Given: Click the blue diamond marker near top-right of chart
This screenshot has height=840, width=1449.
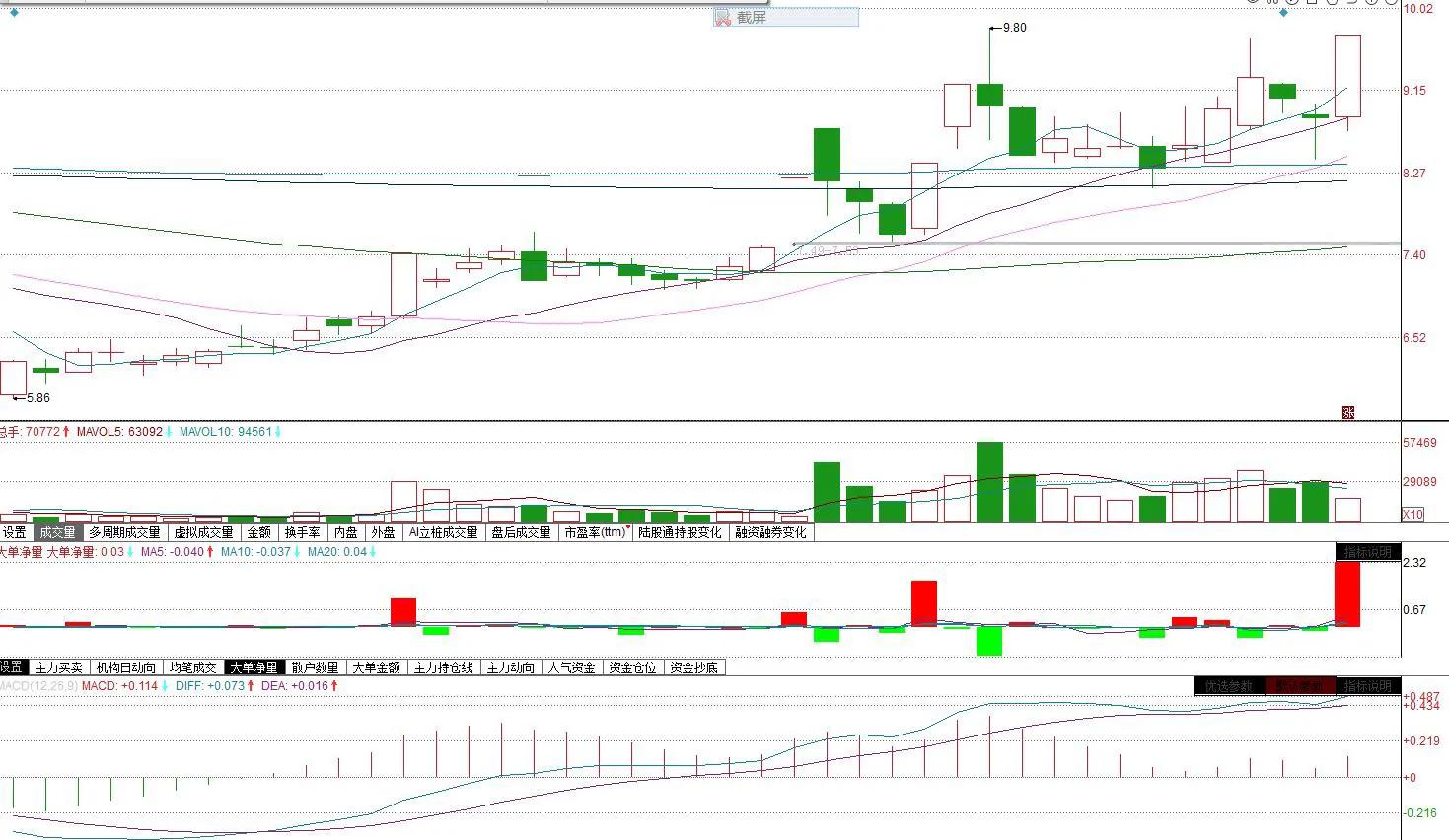Looking at the screenshot, I should [x=1283, y=13].
